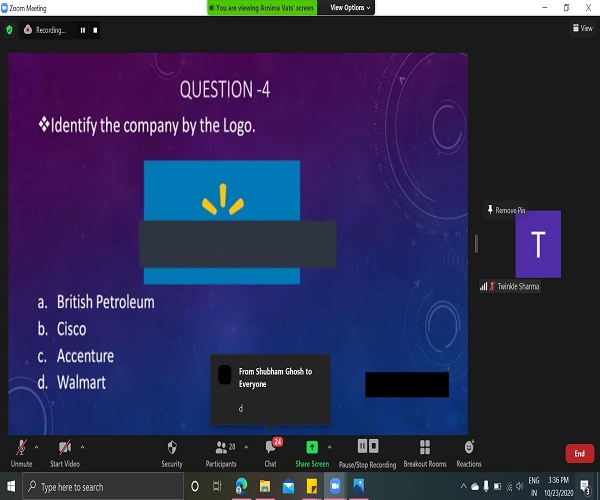Click Remove Pin on Twinkle Sharma's video
Screen dimensions: 600x500
506,210
